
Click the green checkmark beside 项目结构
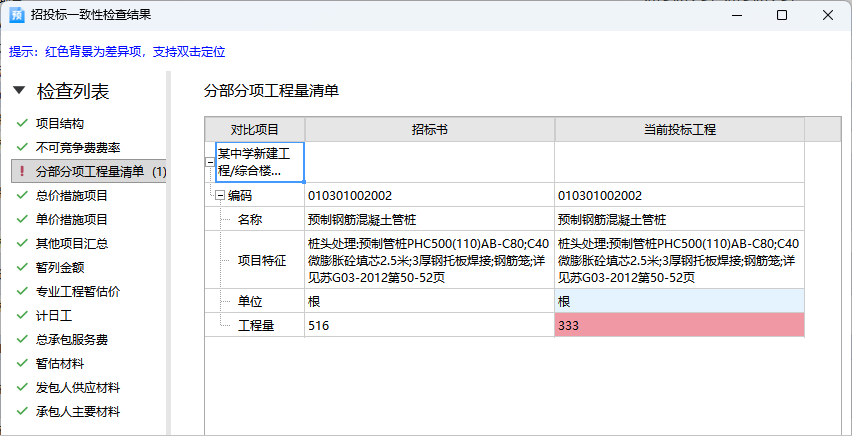click(22, 124)
